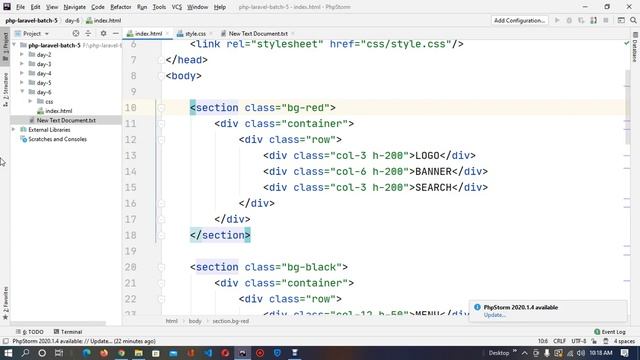Open PhpStorm taskbar icon

pyautogui.click(x=242, y=353)
